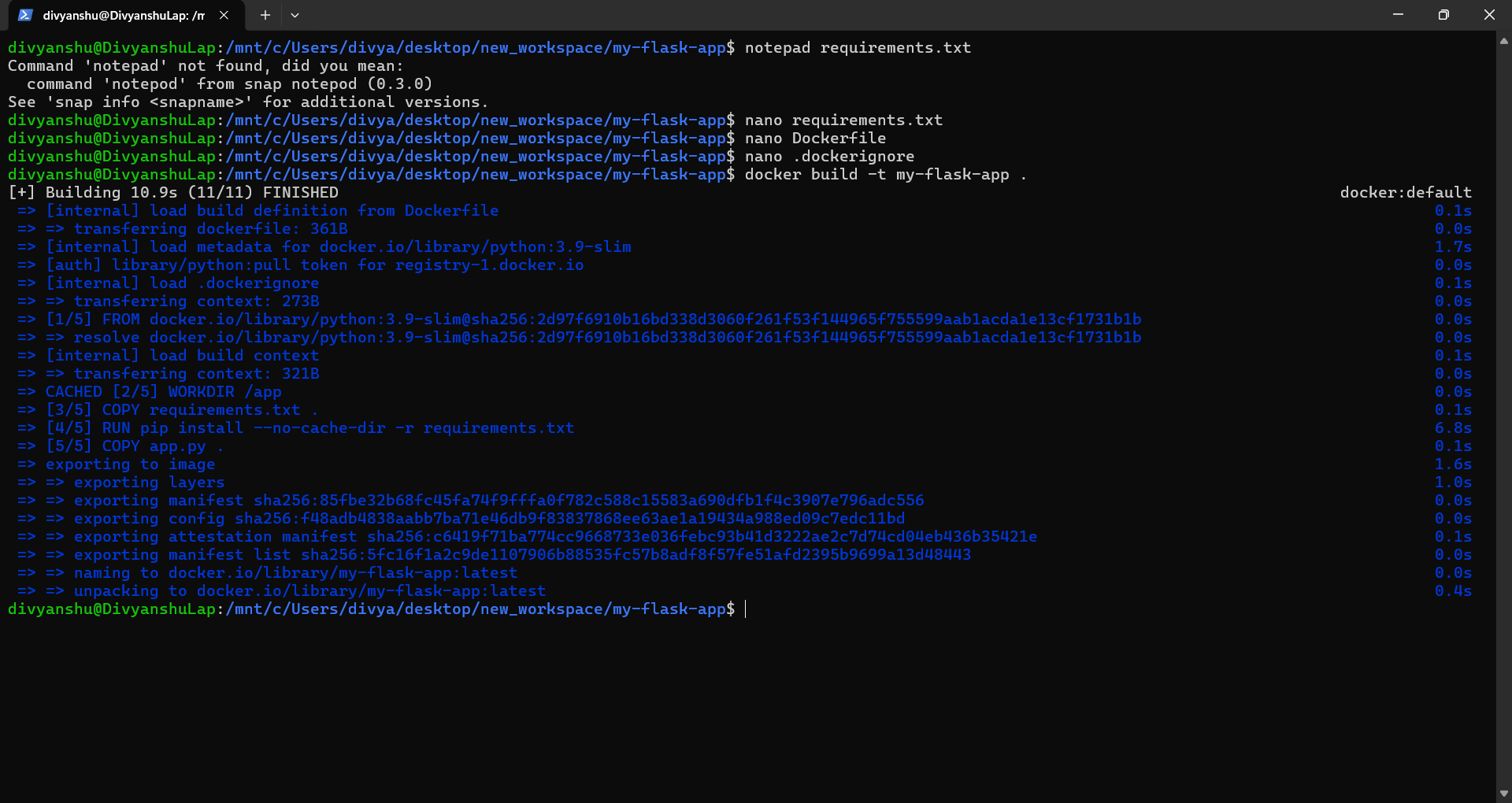Screen dimensions: 1512x803
Task: Click the docker:default label text
Action: tap(1406, 191)
